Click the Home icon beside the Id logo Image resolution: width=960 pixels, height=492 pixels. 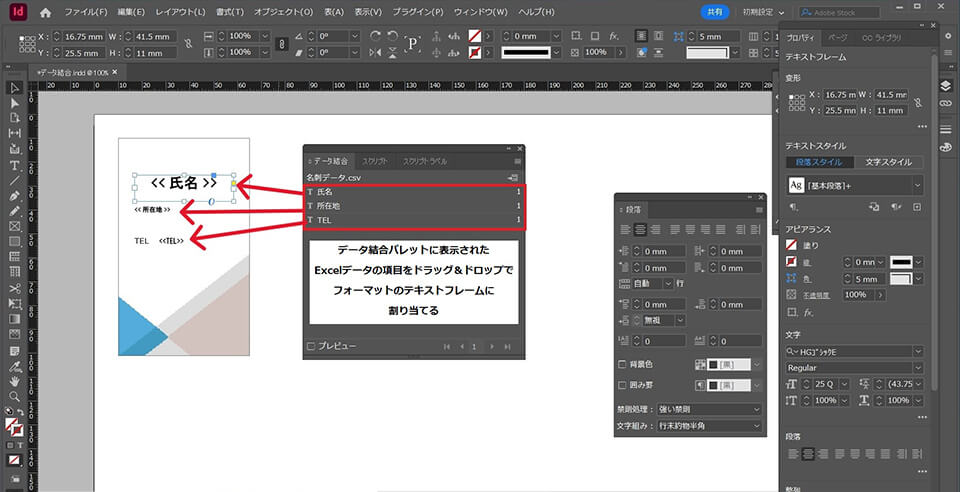click(x=46, y=12)
